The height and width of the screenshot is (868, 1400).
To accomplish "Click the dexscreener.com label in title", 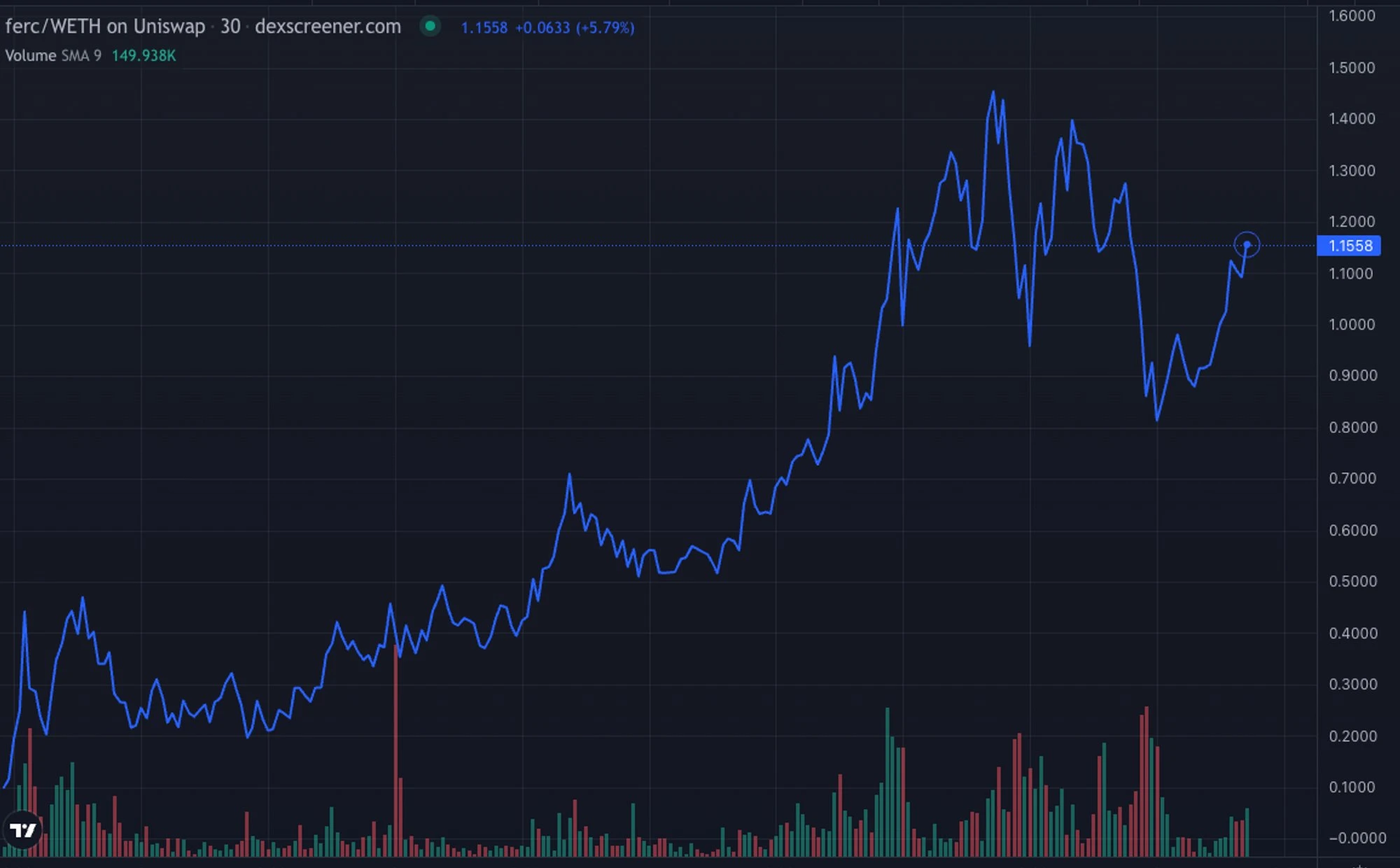I will (328, 27).
